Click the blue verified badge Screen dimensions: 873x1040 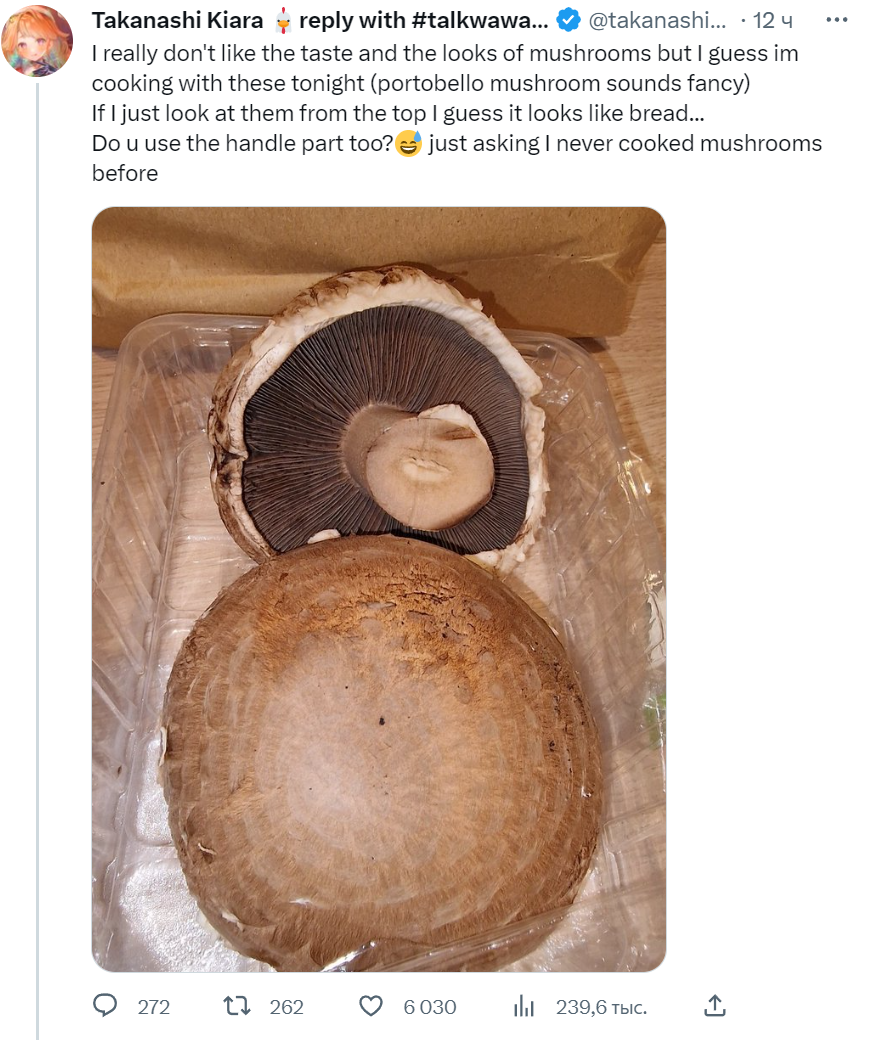(x=568, y=21)
